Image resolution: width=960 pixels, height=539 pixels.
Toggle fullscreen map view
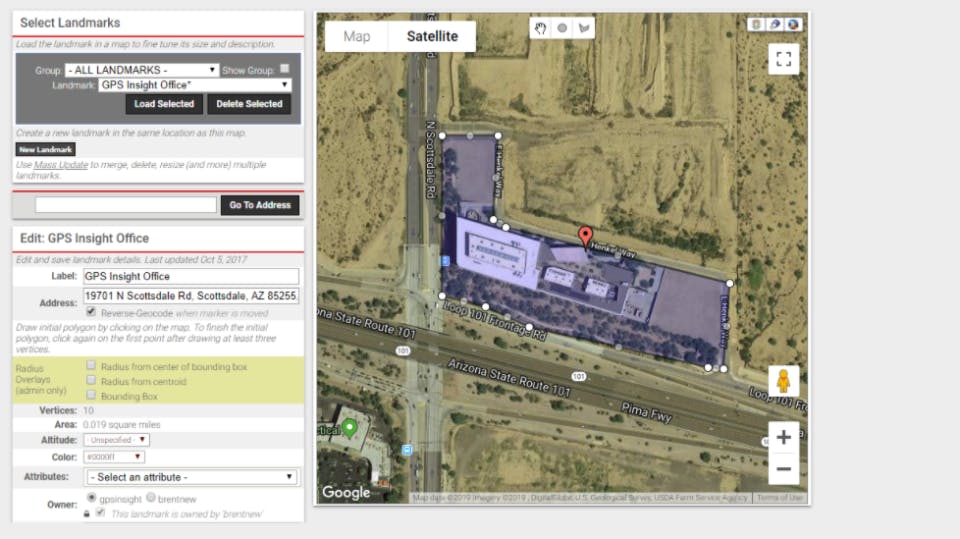pyautogui.click(x=784, y=59)
